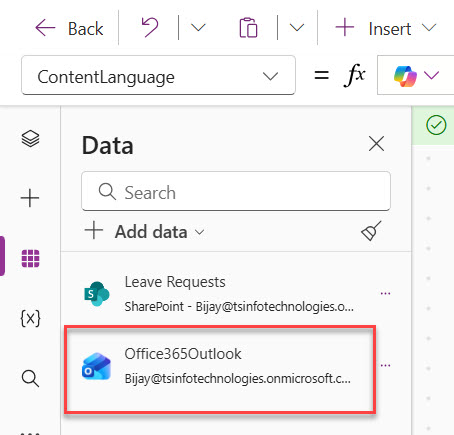Screen dimensions: 454x435
Task: Undo the last action
Action: [150, 28]
